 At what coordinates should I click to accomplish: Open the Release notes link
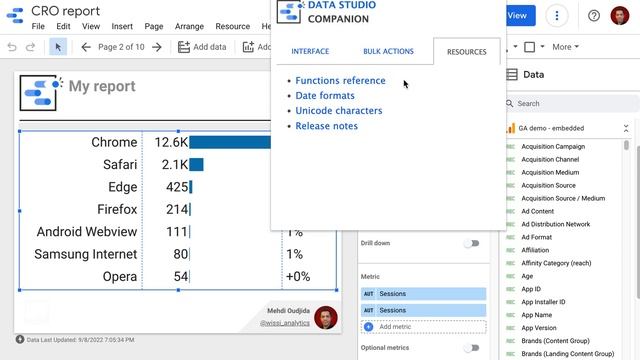pos(327,126)
